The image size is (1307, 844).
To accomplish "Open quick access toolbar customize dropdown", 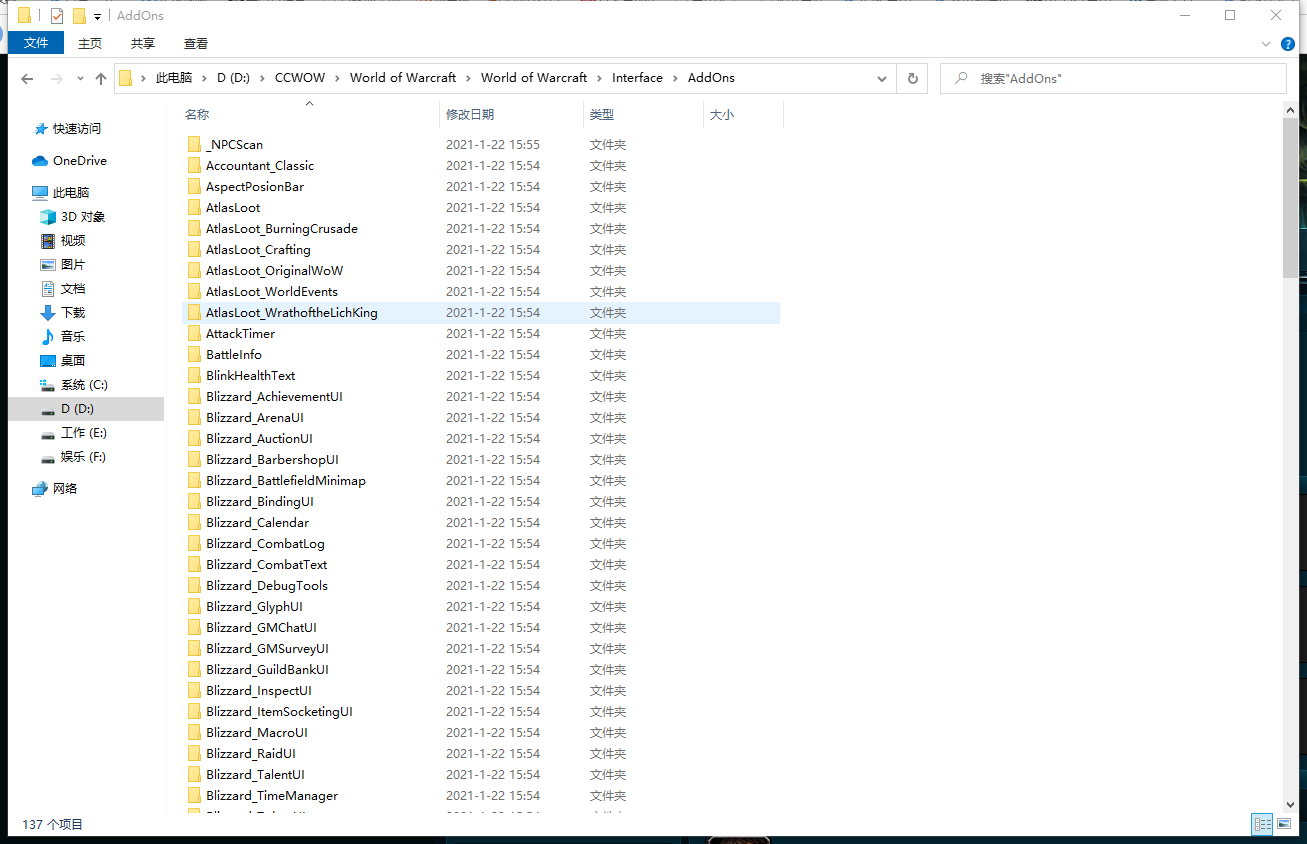I will coord(97,17).
